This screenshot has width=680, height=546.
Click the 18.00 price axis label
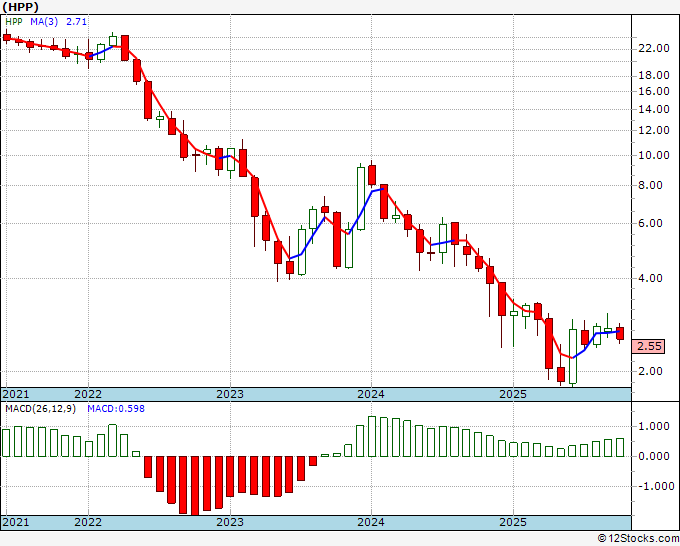654,75
